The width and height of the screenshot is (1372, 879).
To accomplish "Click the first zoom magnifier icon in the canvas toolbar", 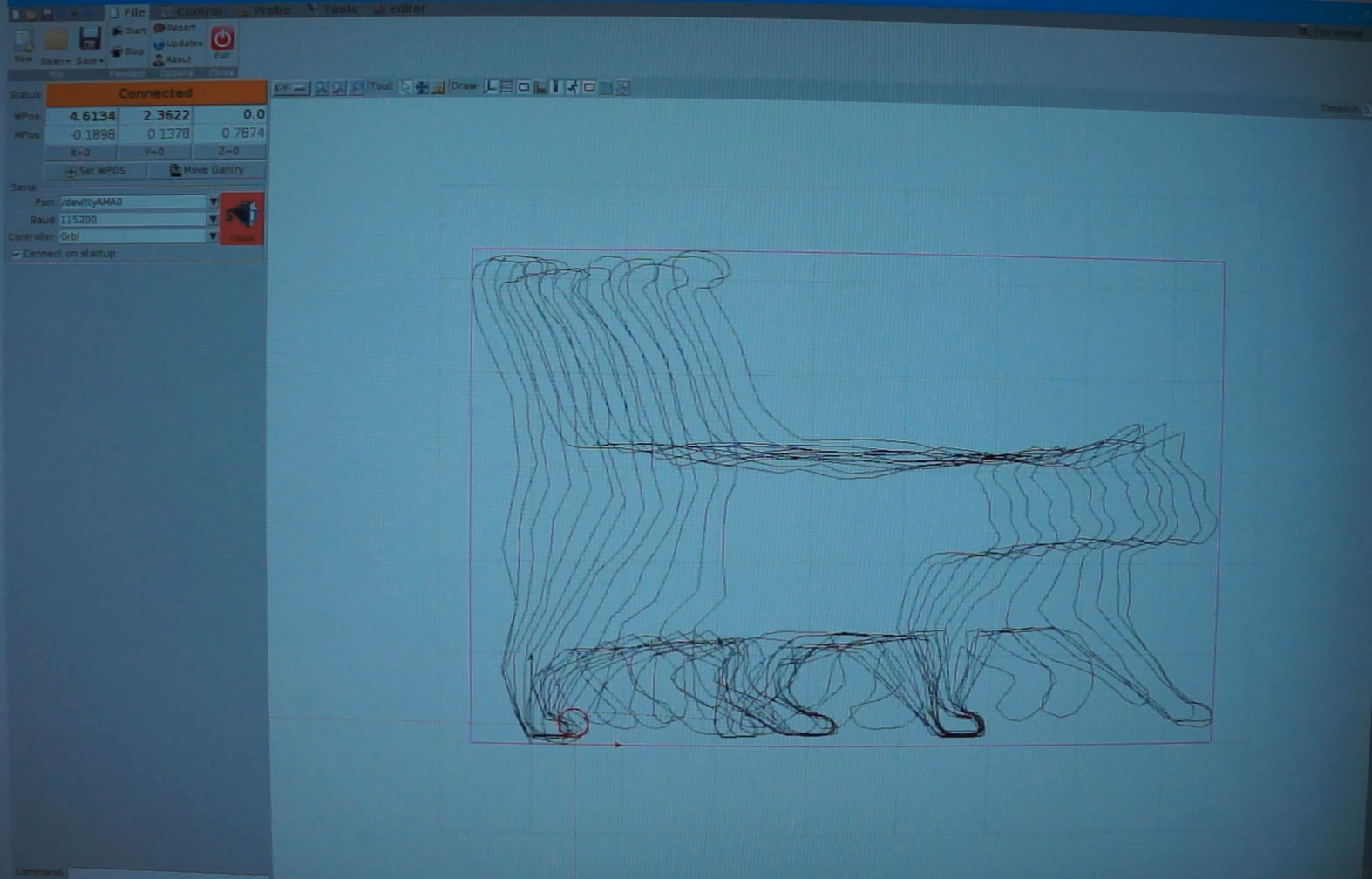I will click(322, 88).
